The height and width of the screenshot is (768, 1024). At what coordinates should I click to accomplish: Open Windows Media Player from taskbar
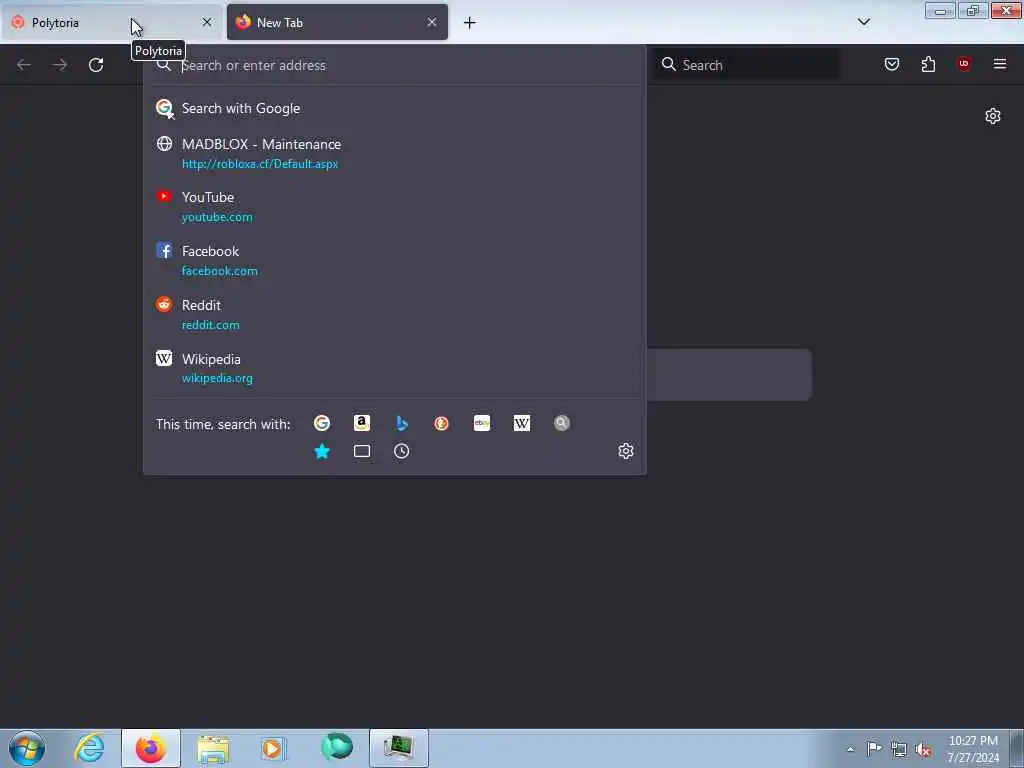274,748
